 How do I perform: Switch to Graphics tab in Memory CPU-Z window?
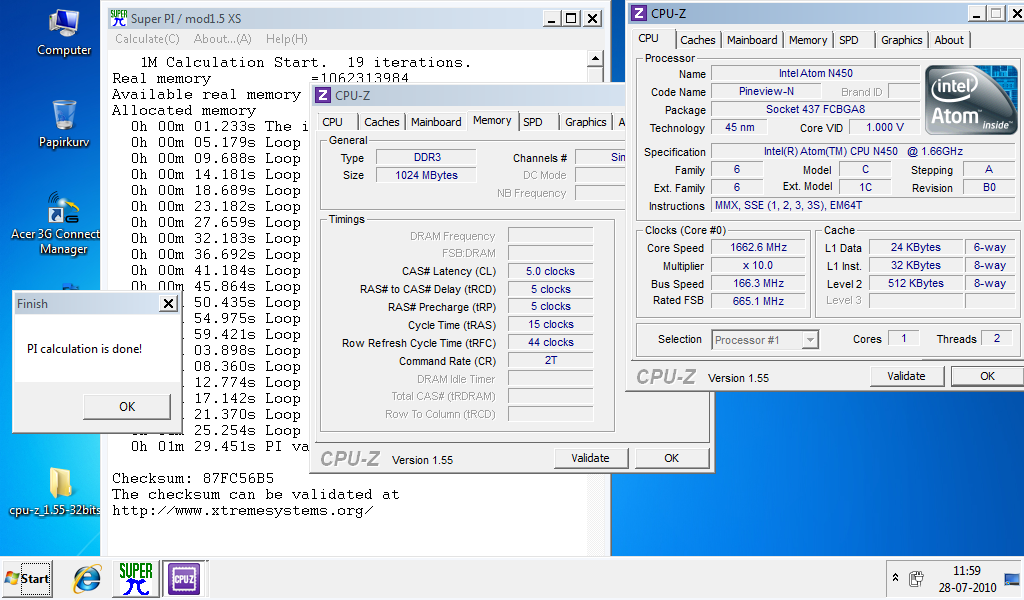click(x=586, y=122)
